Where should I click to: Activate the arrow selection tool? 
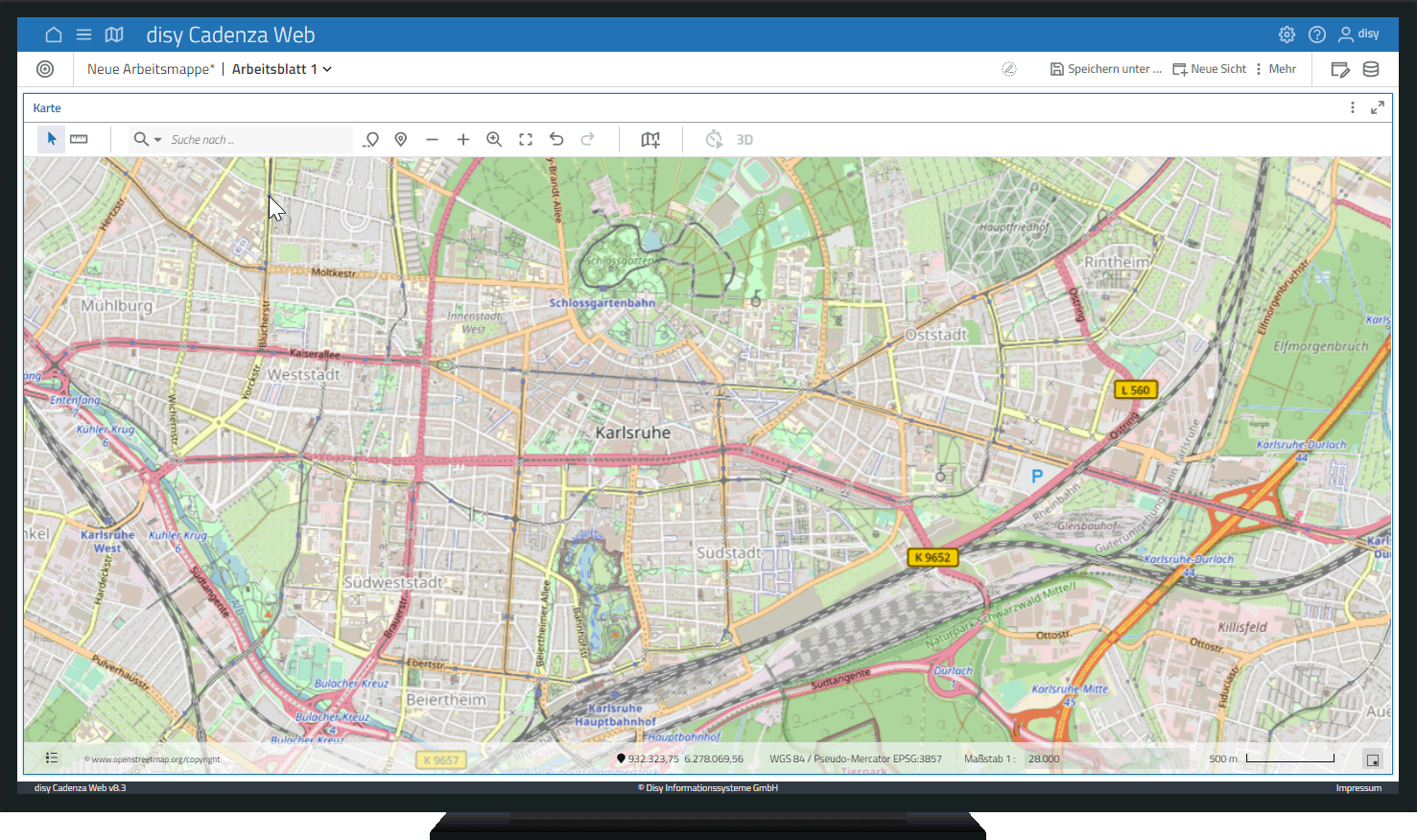tap(52, 139)
